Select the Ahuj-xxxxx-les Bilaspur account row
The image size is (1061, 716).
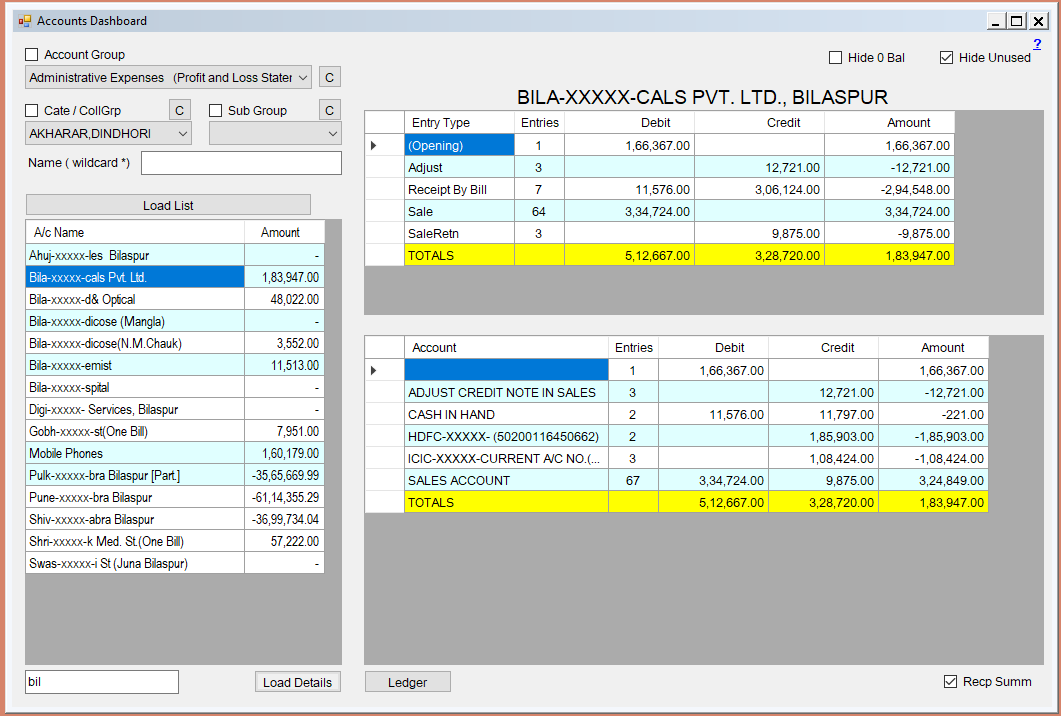[x=175, y=255]
